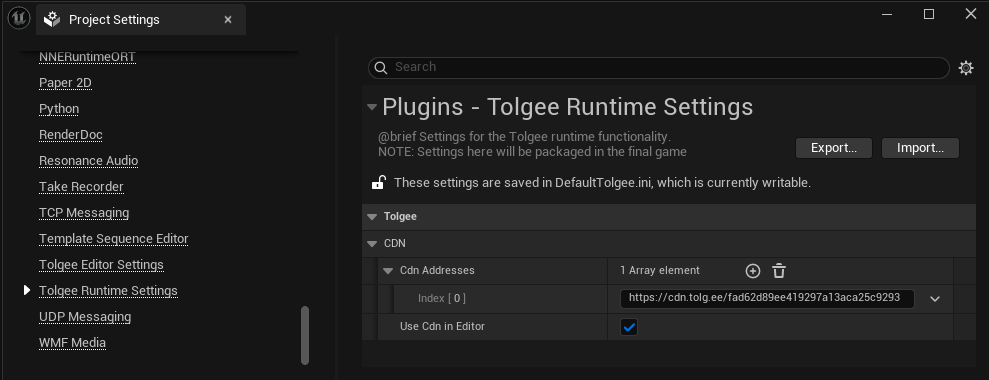The width and height of the screenshot is (989, 380).
Task: Collapse the Plugins - Tolgee Runtime Settings header
Action: click(x=372, y=107)
